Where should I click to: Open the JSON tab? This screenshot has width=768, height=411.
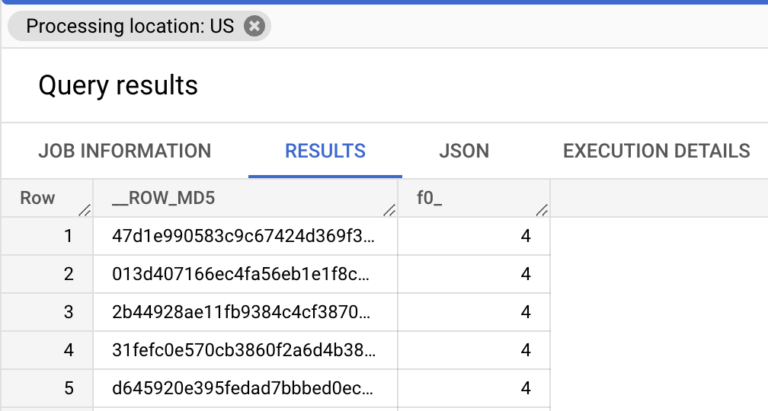coord(464,151)
